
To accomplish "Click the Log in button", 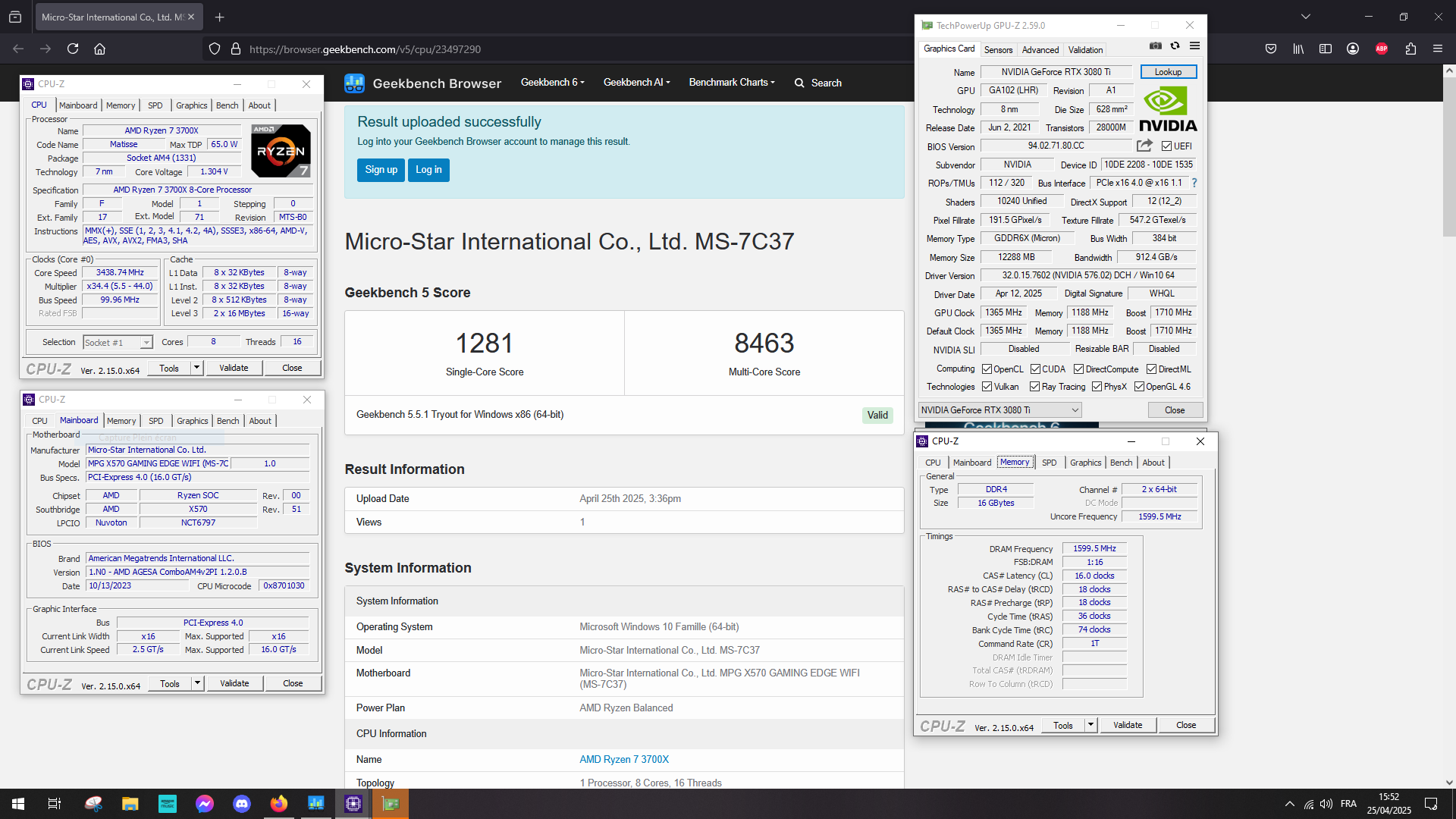I will tap(428, 170).
